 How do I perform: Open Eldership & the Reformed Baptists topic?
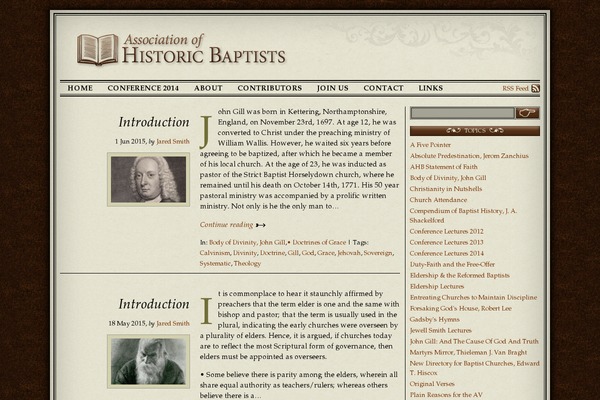click(460, 276)
